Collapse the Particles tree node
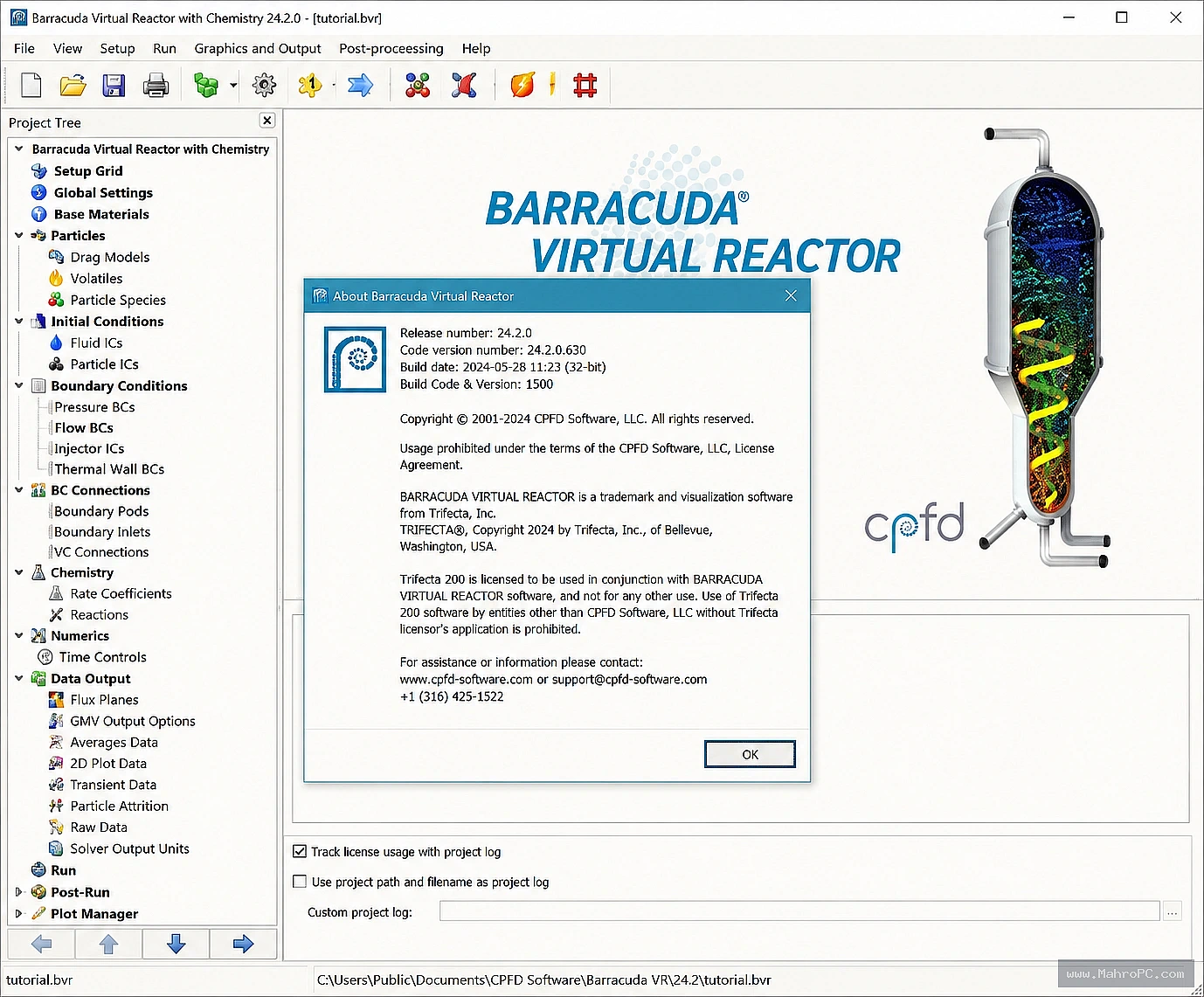This screenshot has width=1204, height=997. pyautogui.click(x=18, y=235)
